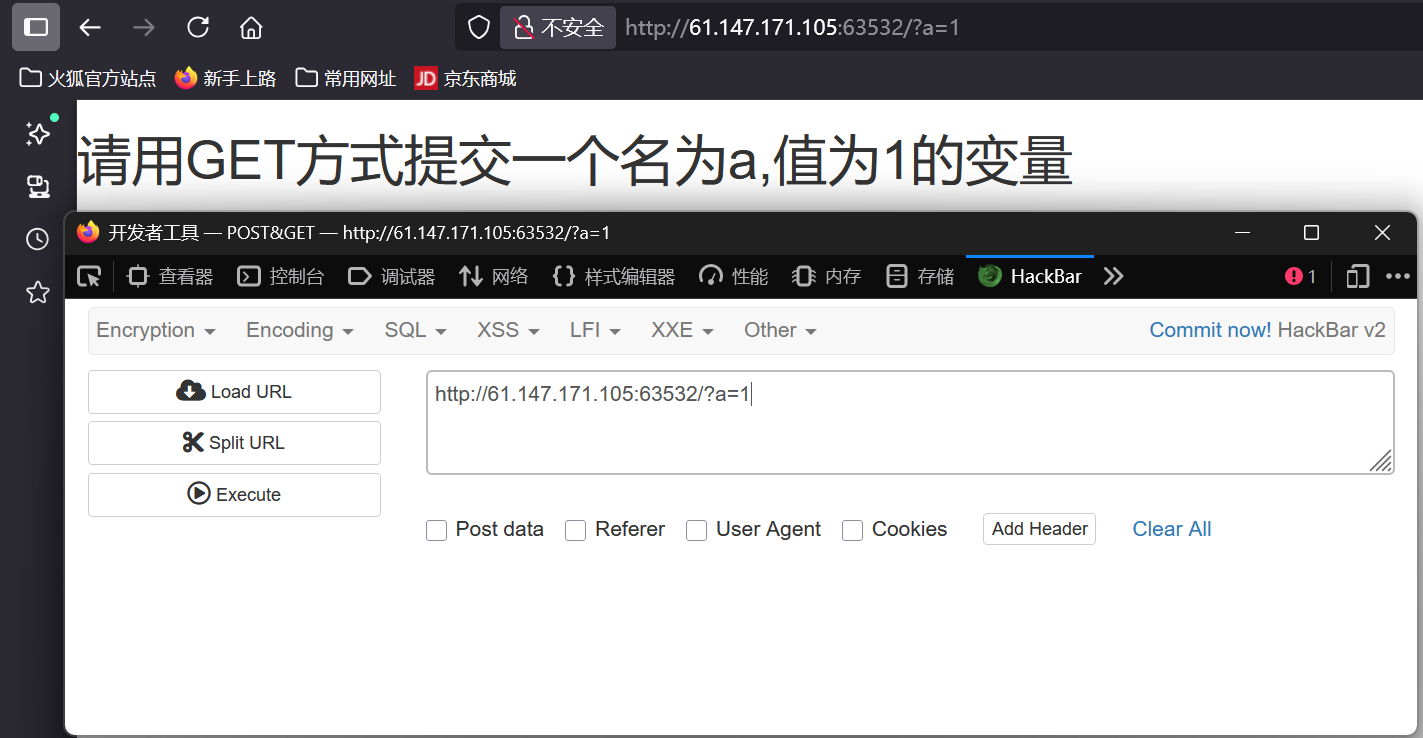Click inside the URL payload text area
The height and width of the screenshot is (738, 1423).
click(x=910, y=420)
